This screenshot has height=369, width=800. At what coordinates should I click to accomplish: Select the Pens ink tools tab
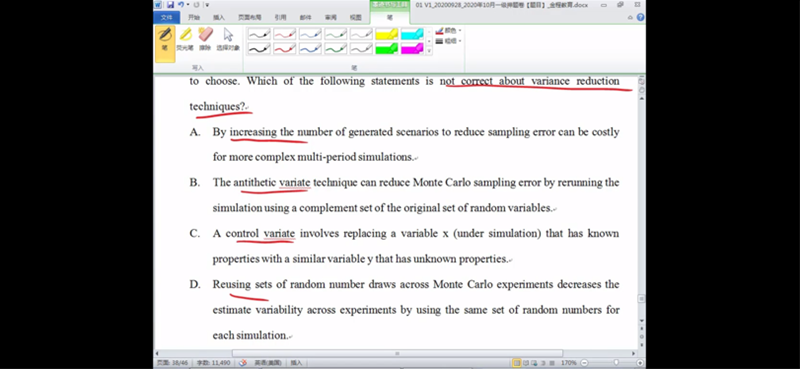click(x=390, y=17)
